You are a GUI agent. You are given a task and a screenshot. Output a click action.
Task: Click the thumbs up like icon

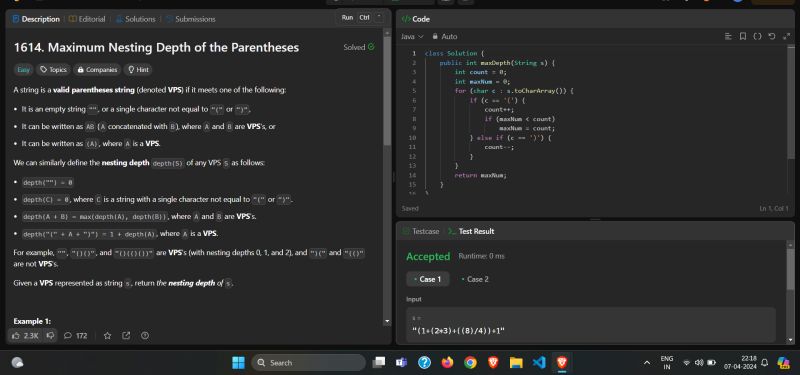click(16, 336)
